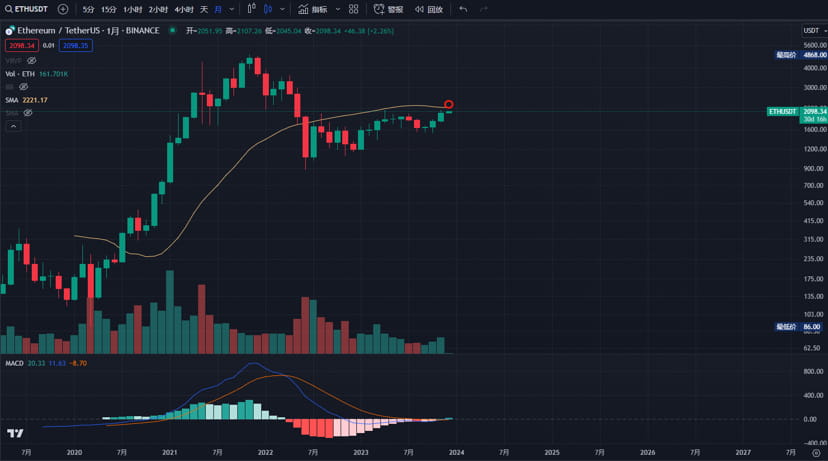
Task: Open the layout grid icon
Action: coord(354,9)
